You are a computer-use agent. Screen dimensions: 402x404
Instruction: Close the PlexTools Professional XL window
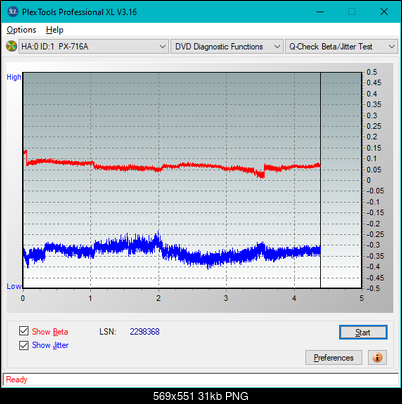coord(384,12)
